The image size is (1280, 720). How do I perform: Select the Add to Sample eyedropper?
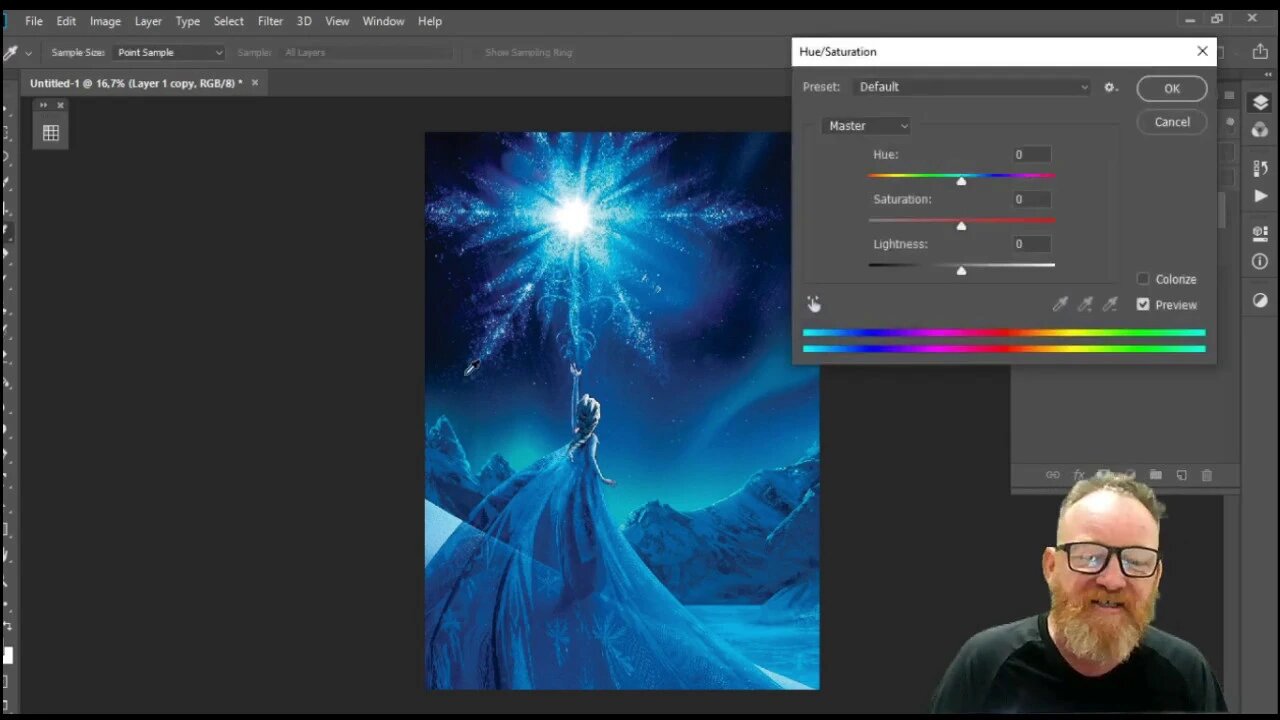tap(1085, 304)
